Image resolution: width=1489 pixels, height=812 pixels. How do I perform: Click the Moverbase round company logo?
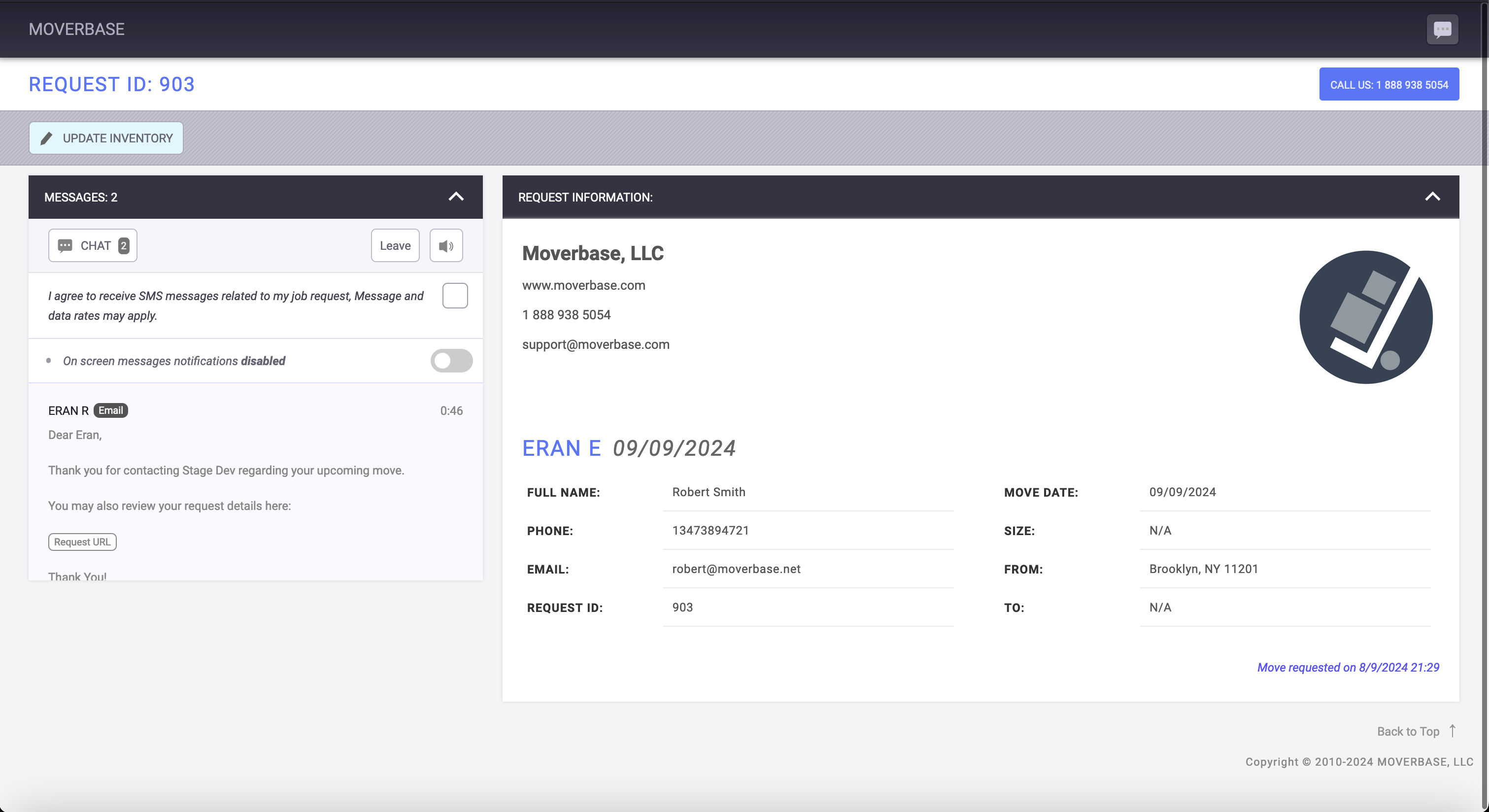pyautogui.click(x=1366, y=317)
